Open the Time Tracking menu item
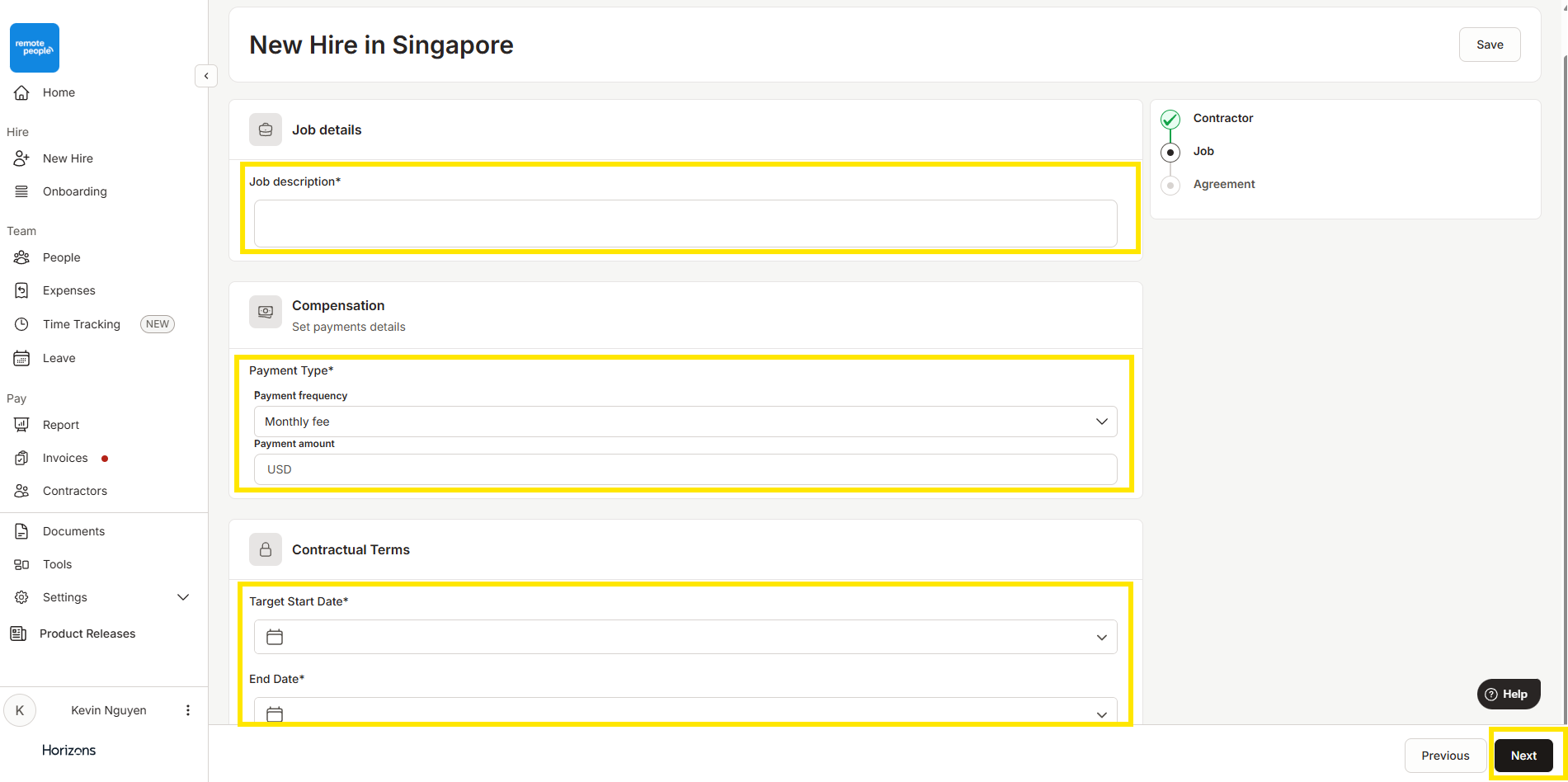1568x782 pixels. pos(82,324)
